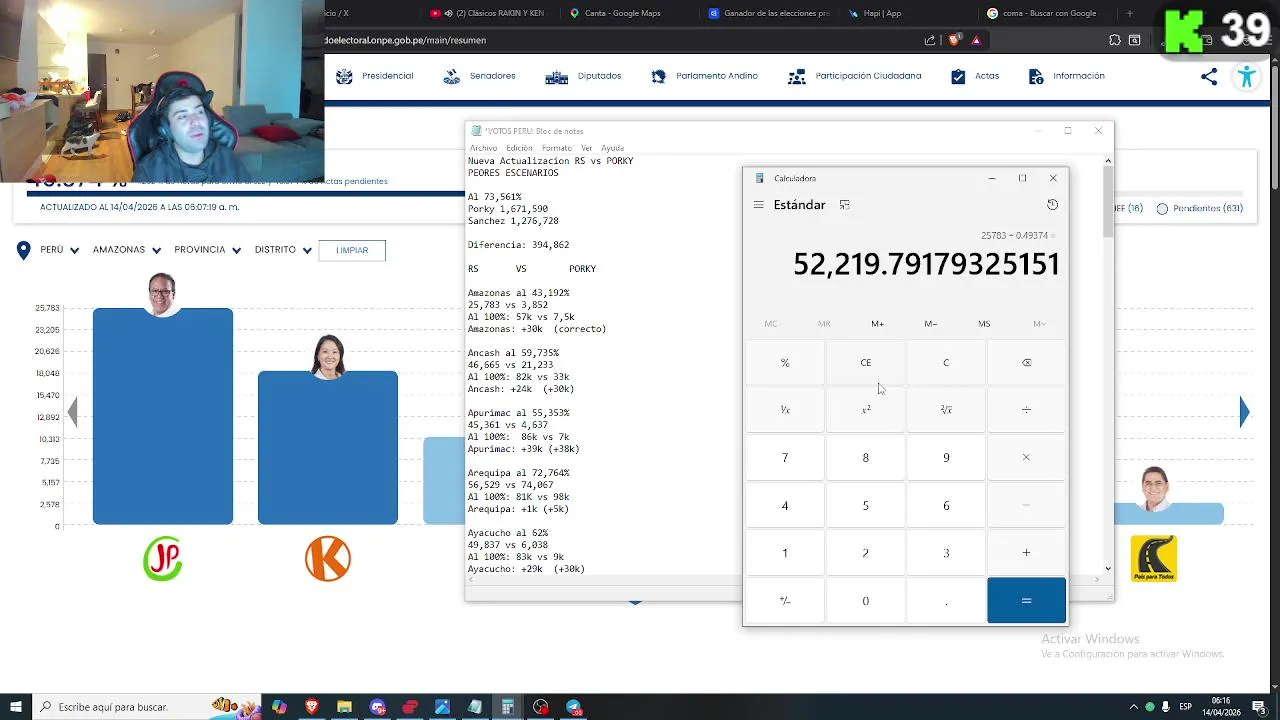Click the chart's right carousel arrow

[x=1244, y=411]
